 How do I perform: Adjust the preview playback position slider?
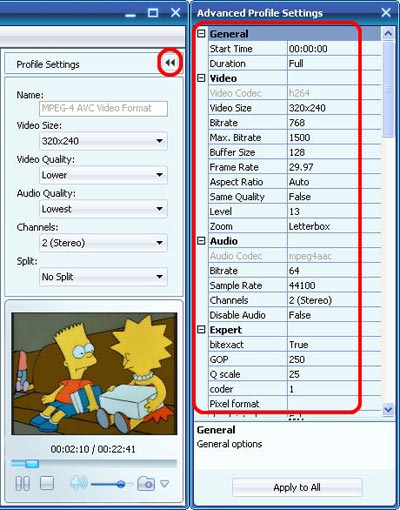click(32, 463)
